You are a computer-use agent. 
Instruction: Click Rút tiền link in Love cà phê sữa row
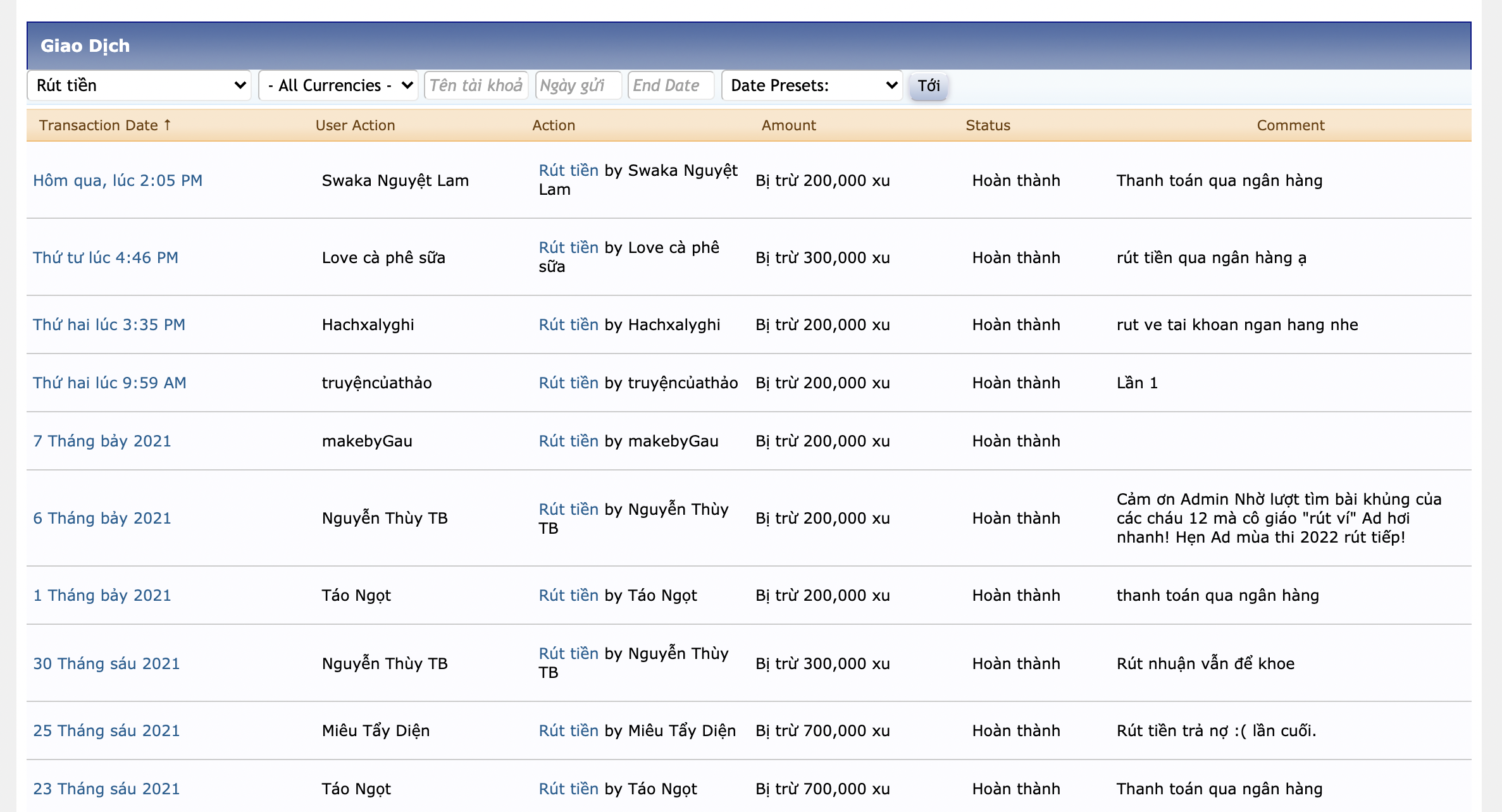pos(568,248)
